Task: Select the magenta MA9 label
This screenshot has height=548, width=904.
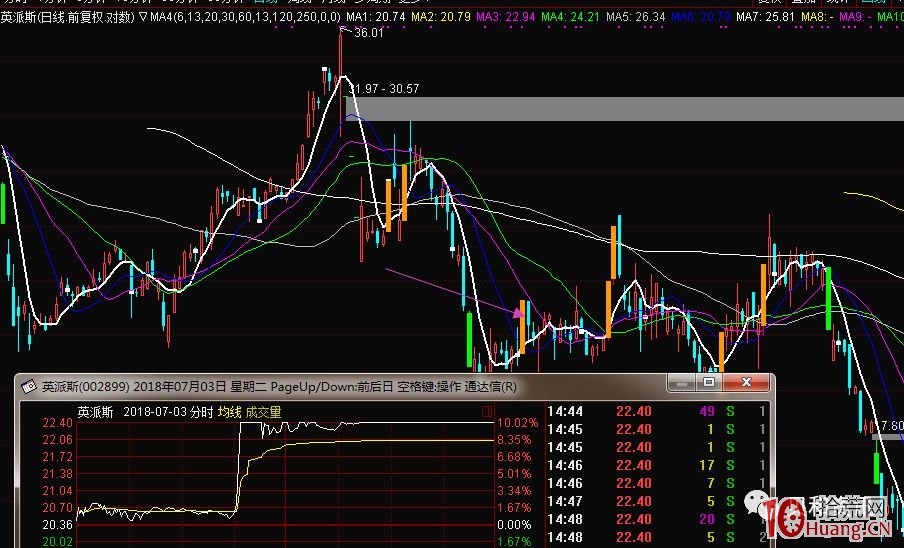Action: [855, 17]
